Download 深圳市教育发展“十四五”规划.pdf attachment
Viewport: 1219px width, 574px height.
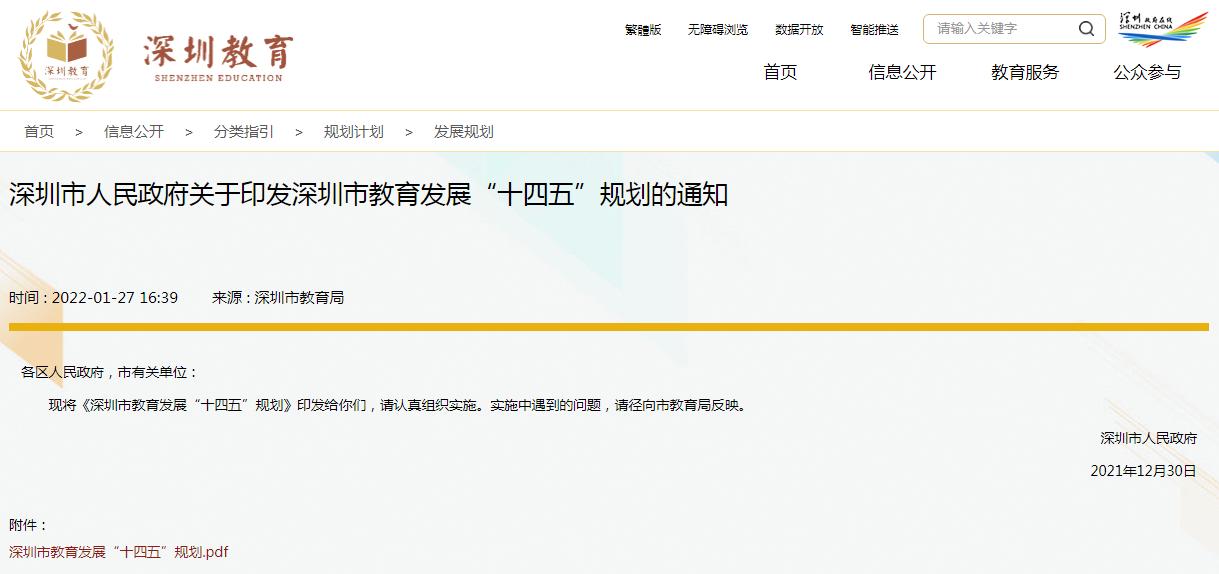[x=119, y=552]
